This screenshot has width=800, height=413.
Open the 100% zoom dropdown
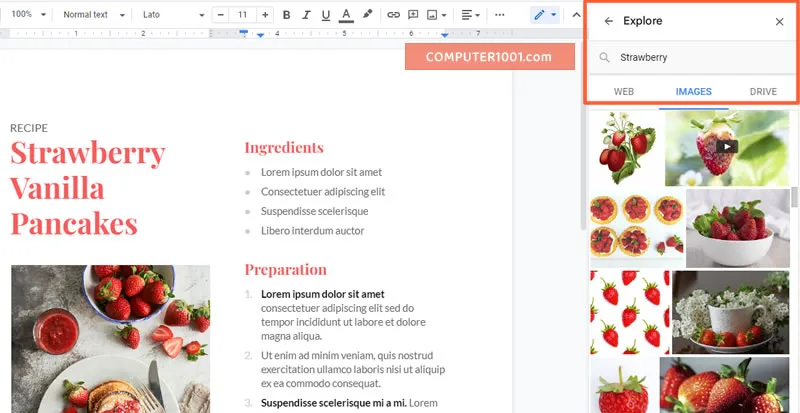28,14
